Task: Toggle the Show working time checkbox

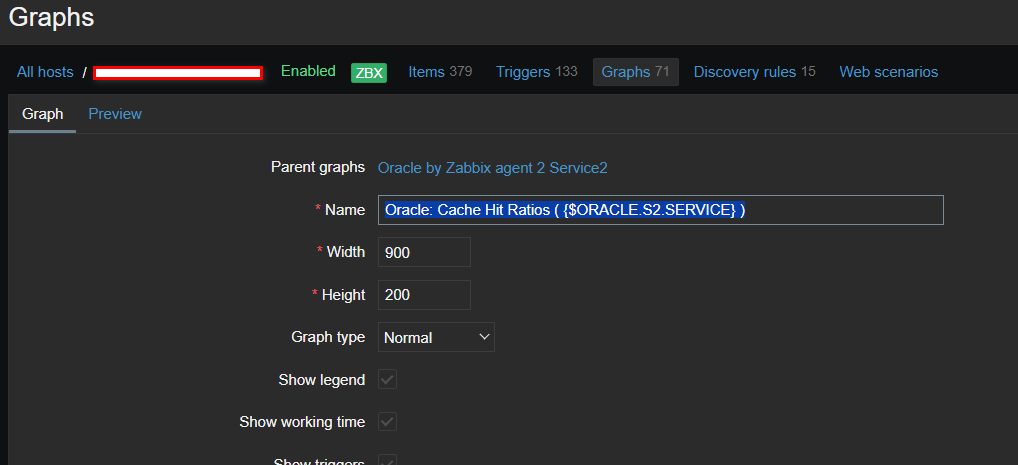Action: (x=387, y=422)
